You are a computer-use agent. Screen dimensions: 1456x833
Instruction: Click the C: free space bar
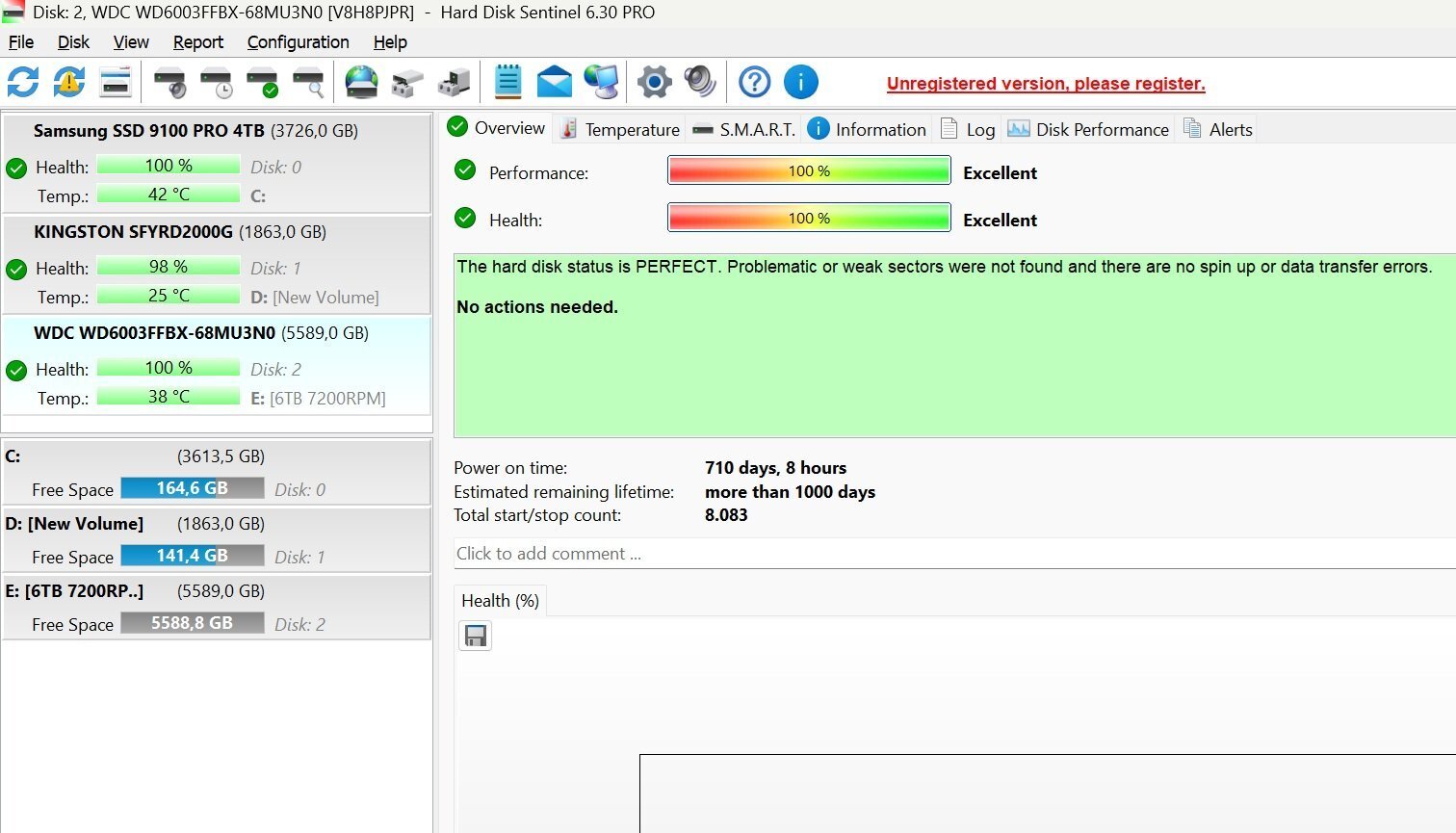tap(193, 488)
